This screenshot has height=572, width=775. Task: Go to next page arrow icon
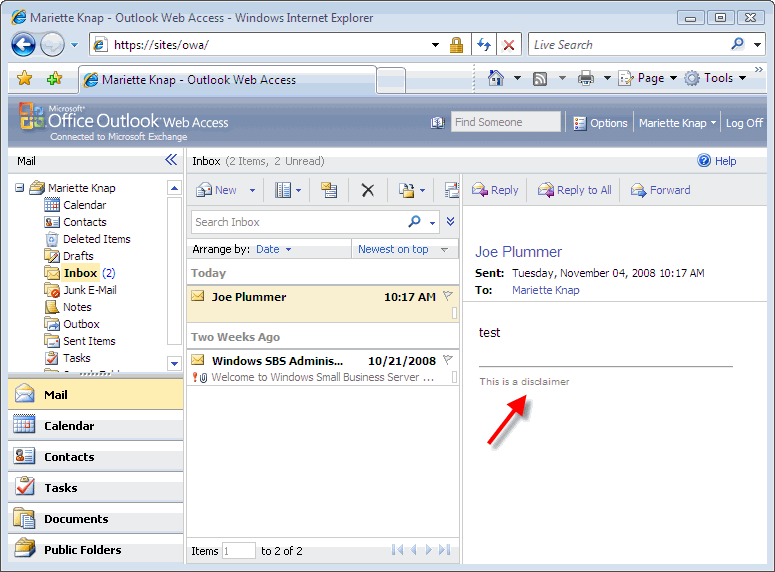[x=429, y=550]
